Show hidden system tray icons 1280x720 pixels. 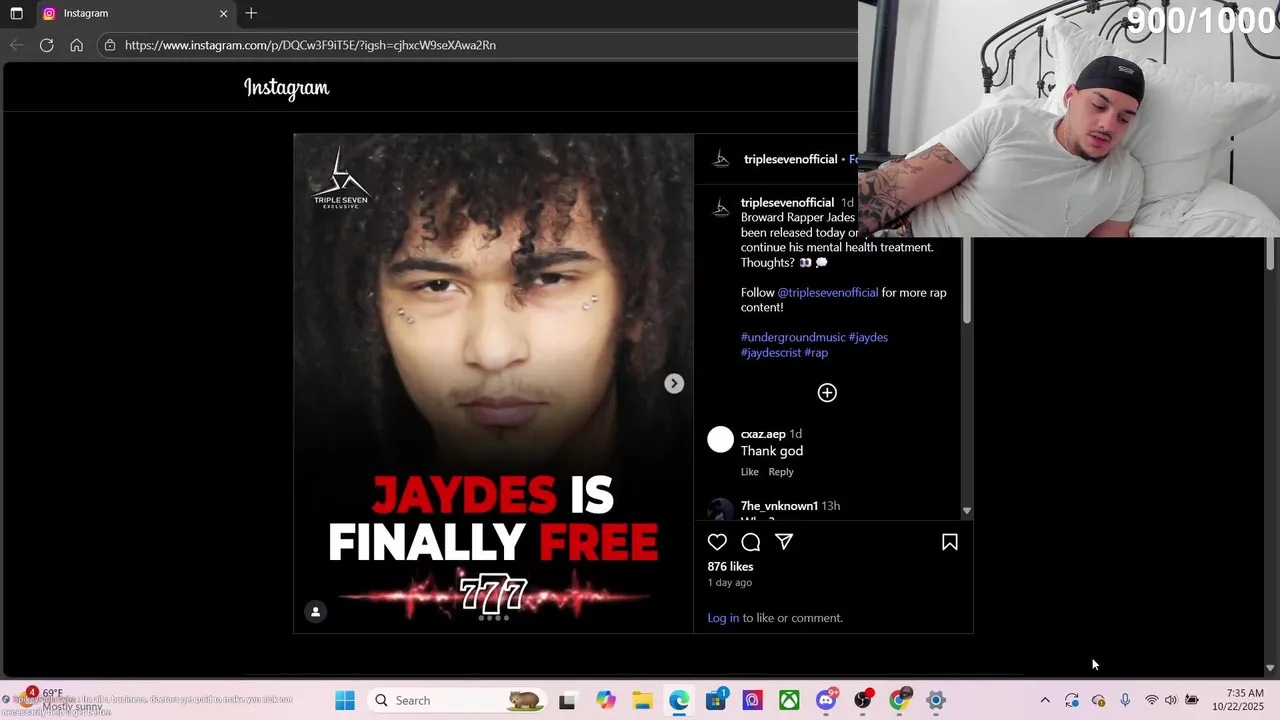pos(1045,701)
